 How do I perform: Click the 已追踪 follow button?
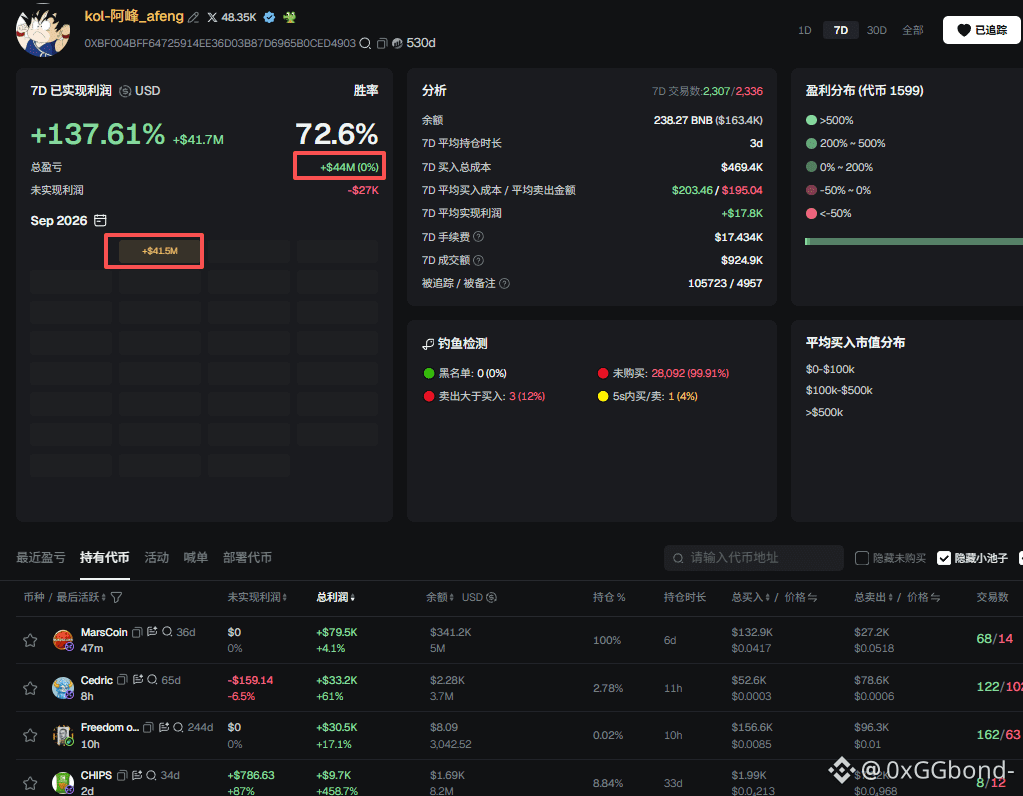pos(982,30)
